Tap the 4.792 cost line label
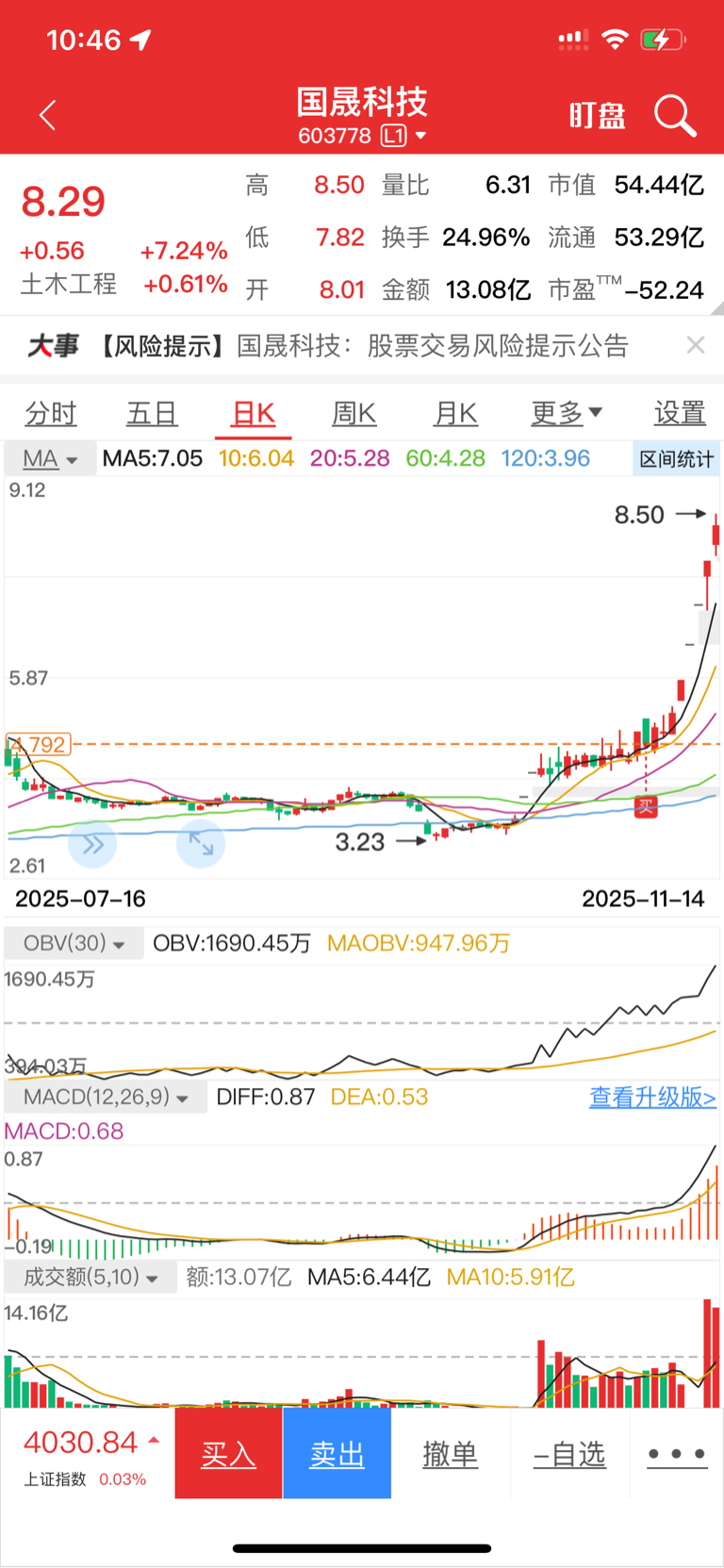 pos(39,744)
